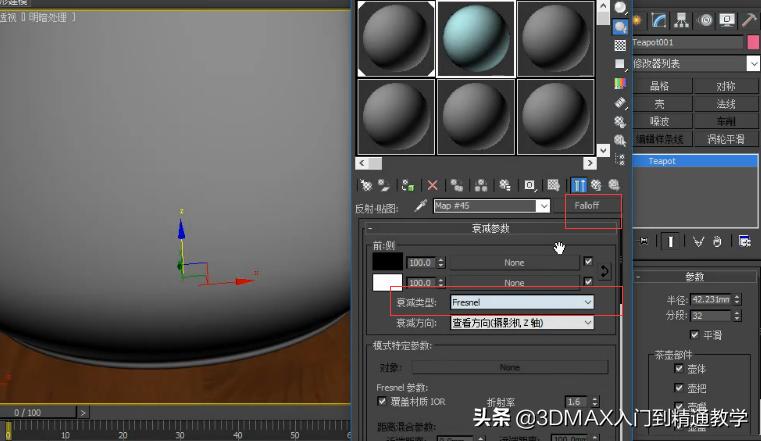This screenshot has width=761, height=441.
Task: Open 衰减方向 dropdown
Action: pyautogui.click(x=522, y=323)
